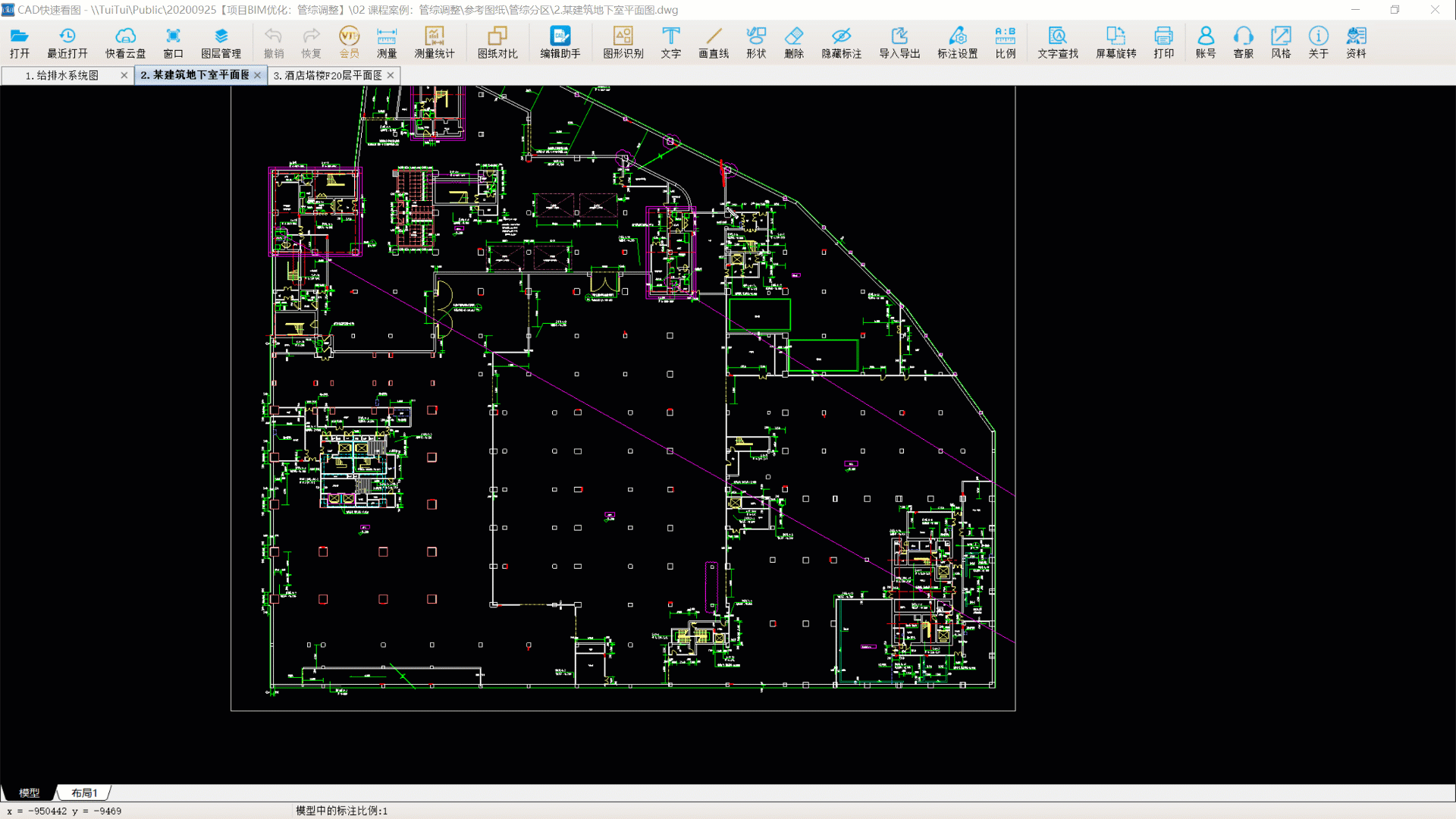Viewport: 1456px width, 819px height.
Task: Select the 删除 eraser tool
Action: point(794,42)
